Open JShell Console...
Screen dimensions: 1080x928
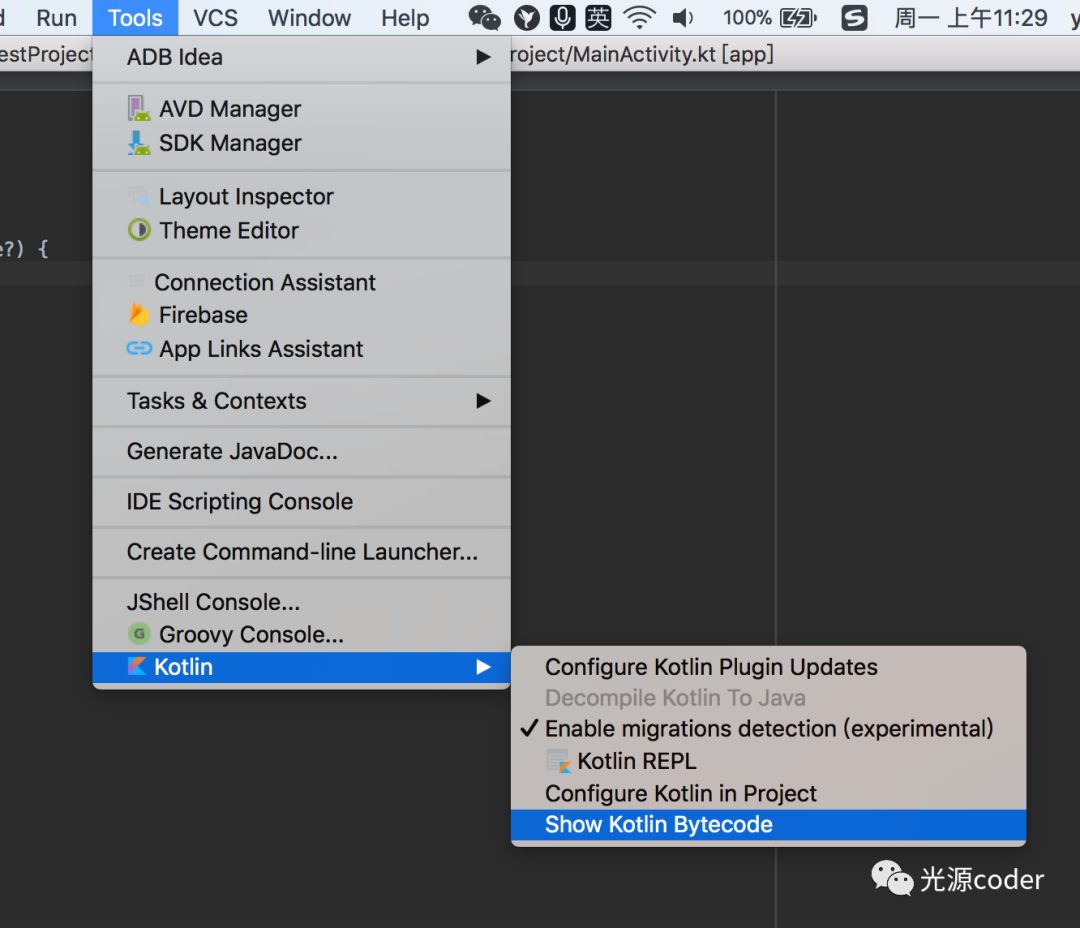[x=302, y=602]
